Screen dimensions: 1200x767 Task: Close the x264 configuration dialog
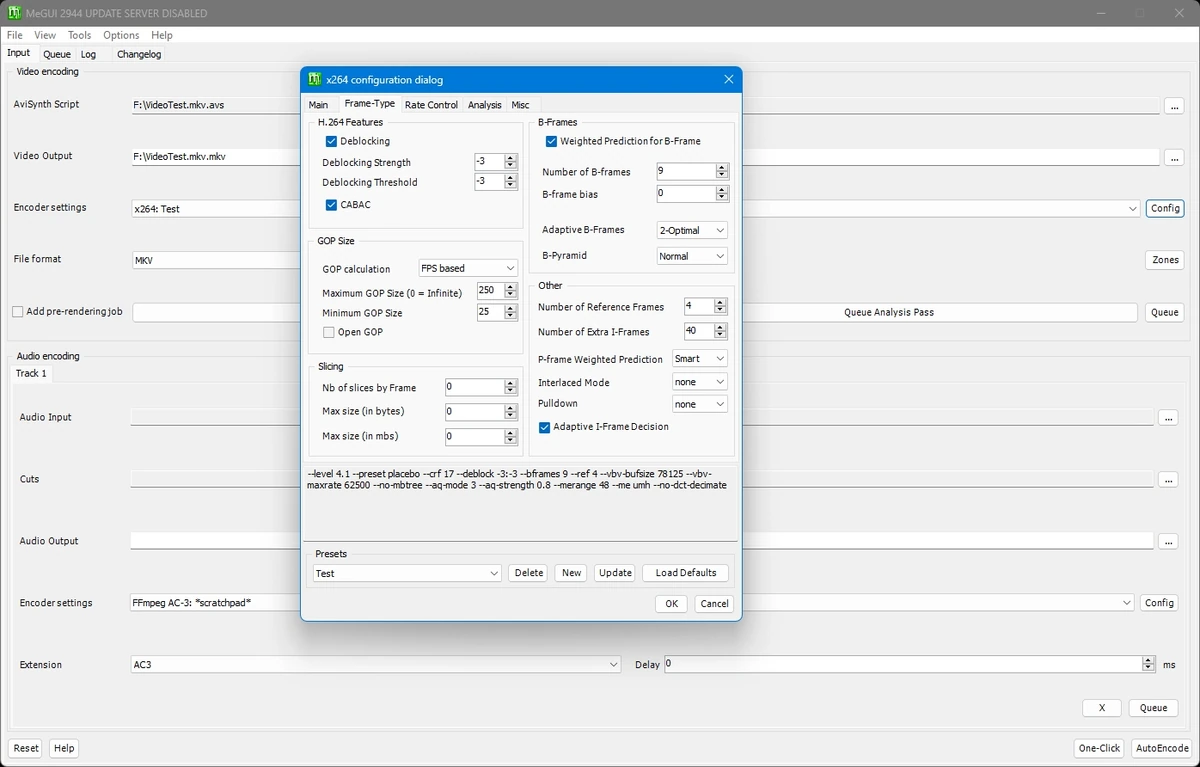728,79
